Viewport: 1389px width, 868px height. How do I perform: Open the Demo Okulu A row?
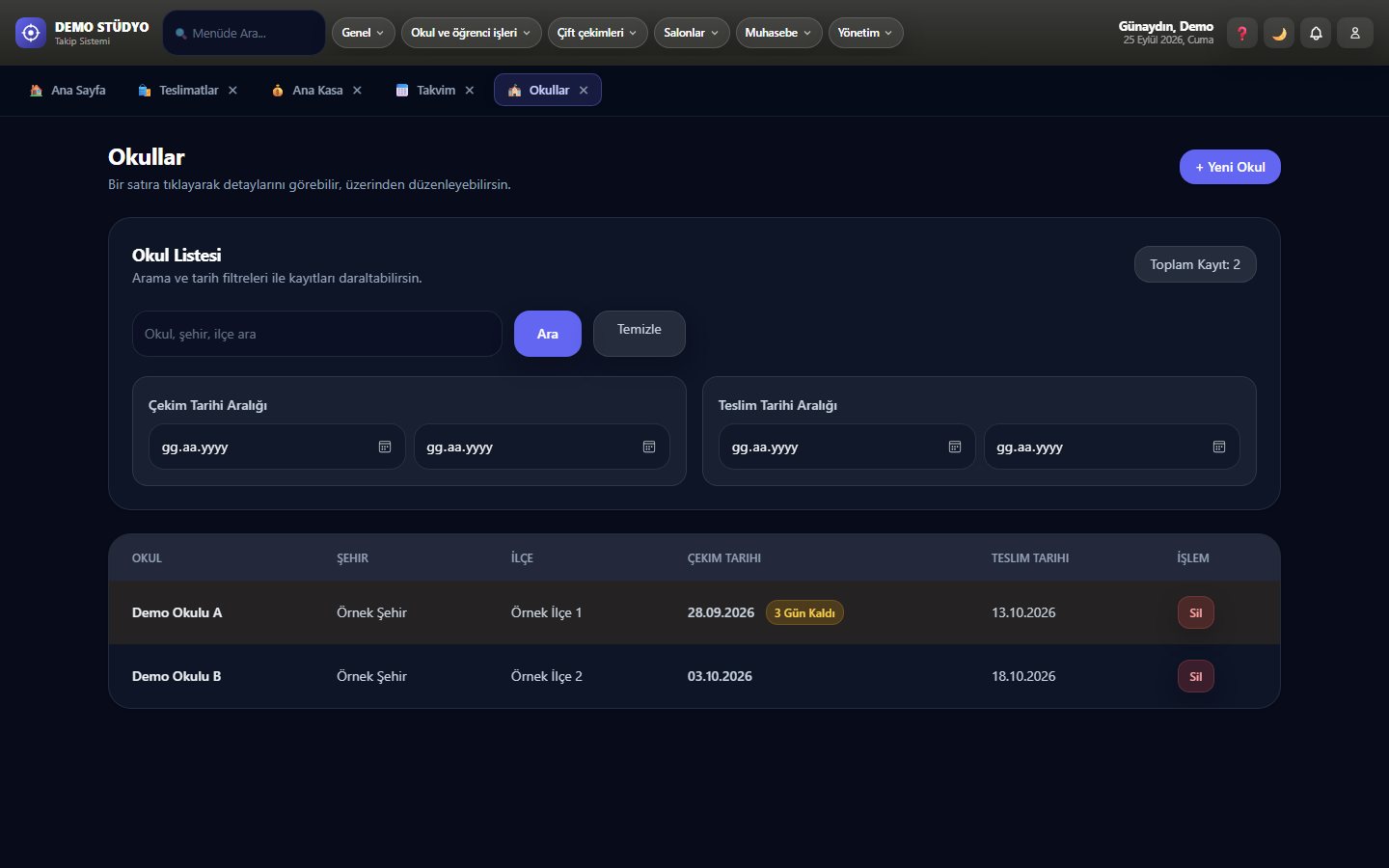coord(694,612)
